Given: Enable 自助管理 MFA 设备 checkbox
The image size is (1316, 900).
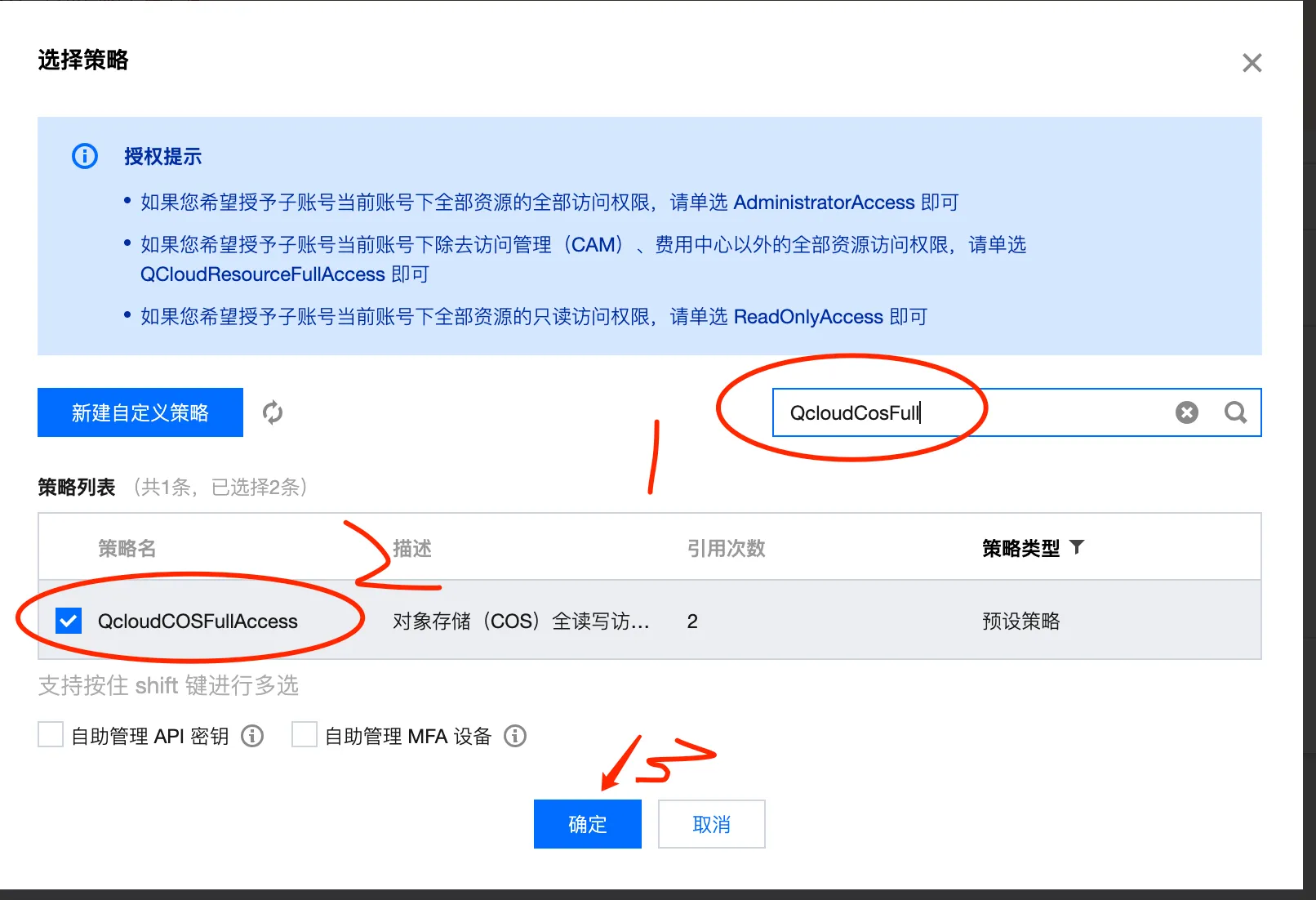Looking at the screenshot, I should (x=305, y=734).
